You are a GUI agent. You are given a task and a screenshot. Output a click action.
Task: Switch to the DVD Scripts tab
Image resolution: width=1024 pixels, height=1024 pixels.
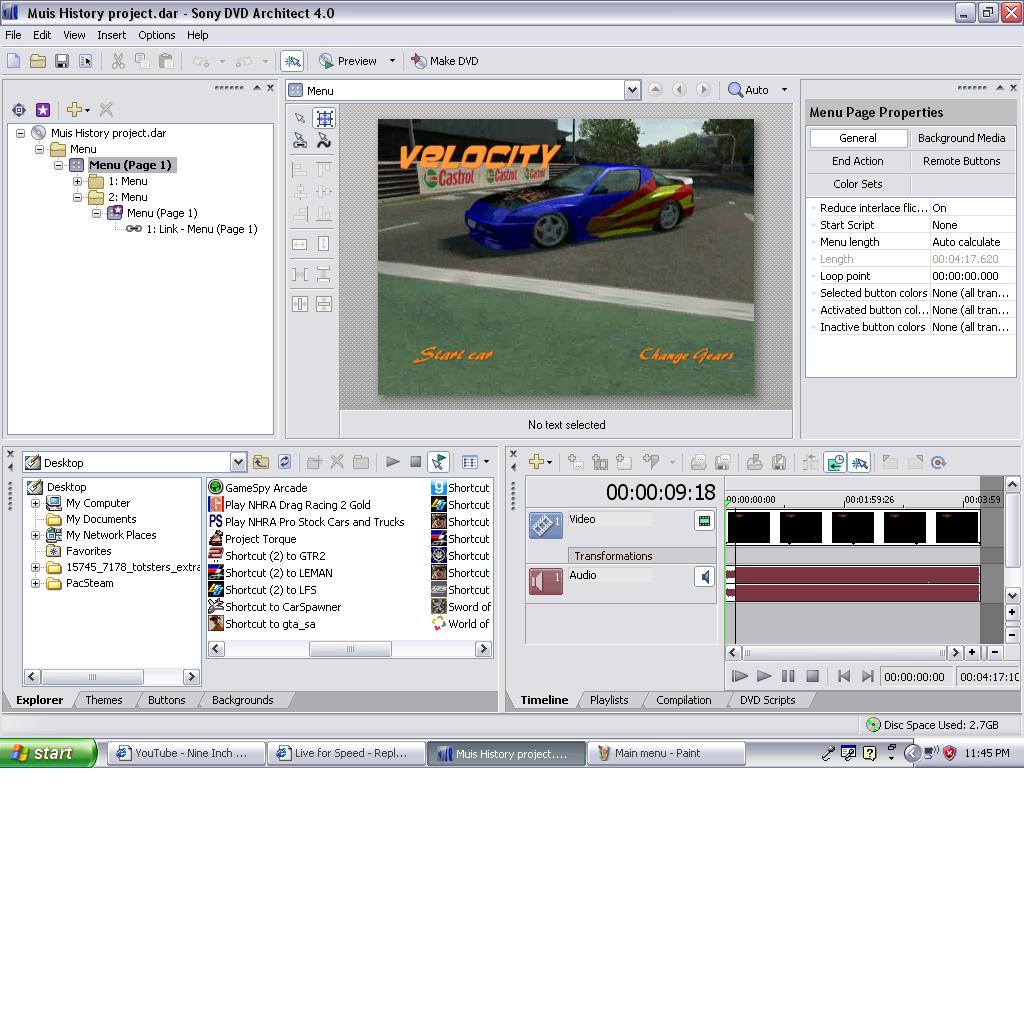tap(767, 700)
